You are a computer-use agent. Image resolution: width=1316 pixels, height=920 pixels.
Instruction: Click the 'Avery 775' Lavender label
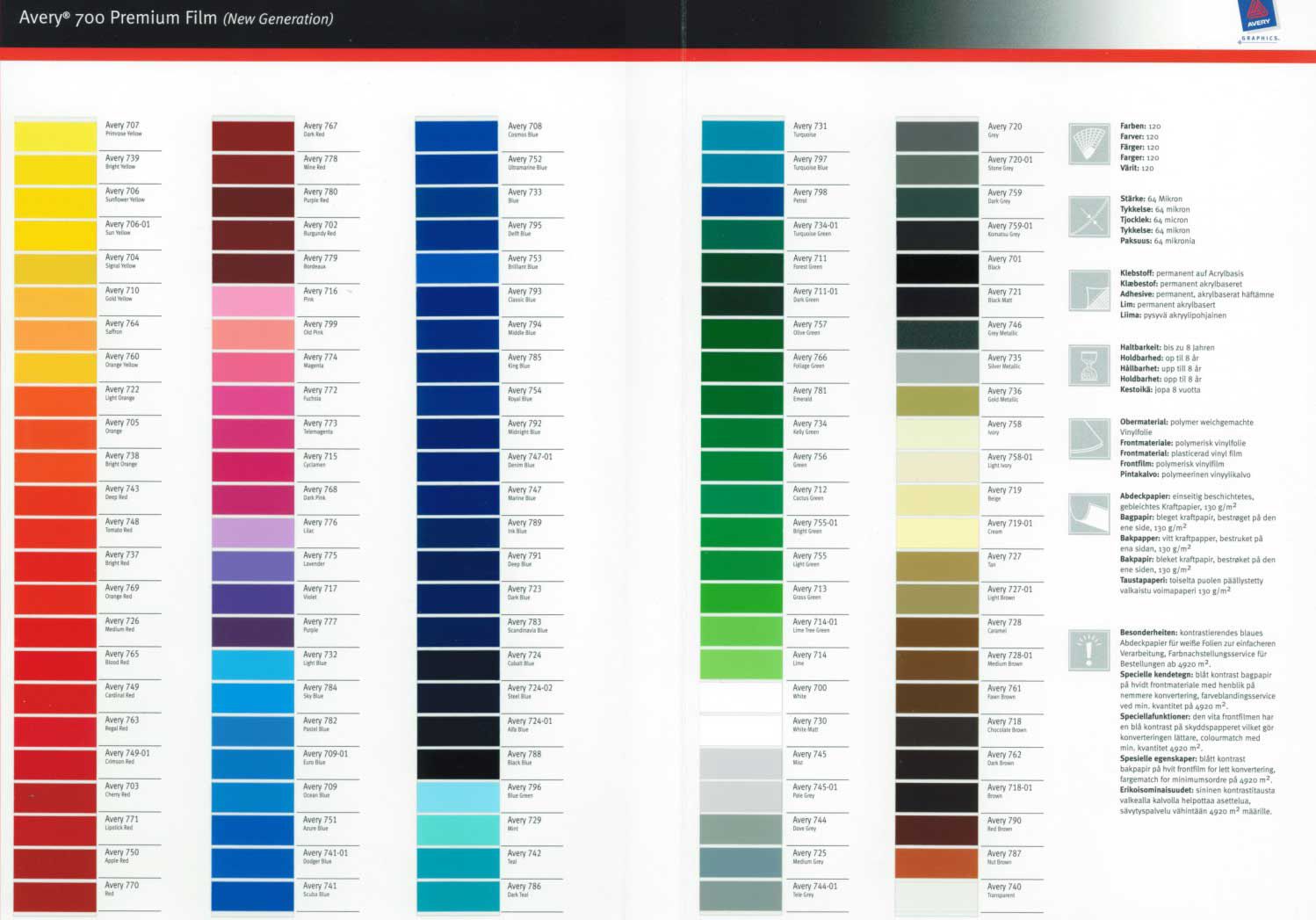pos(321,559)
